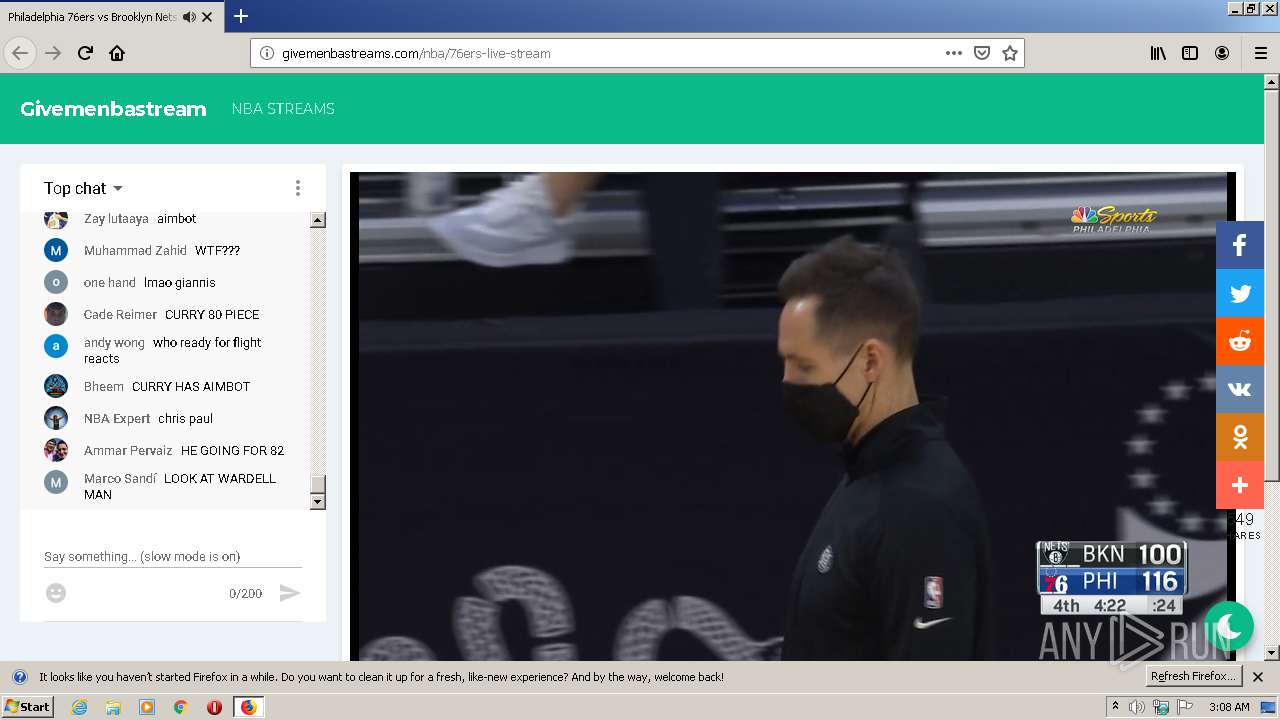Share stream on Odnoklassniki

1240,437
